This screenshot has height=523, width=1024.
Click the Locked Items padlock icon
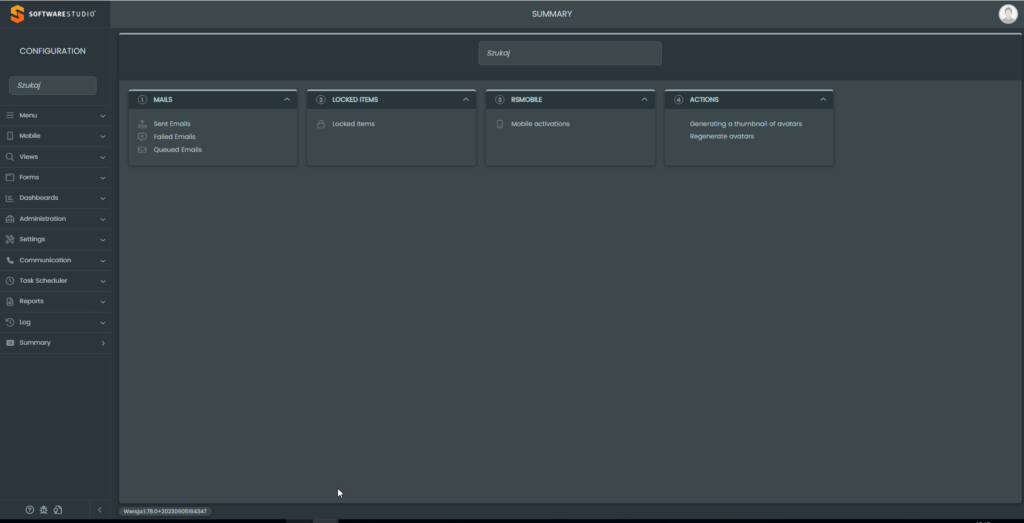321,124
